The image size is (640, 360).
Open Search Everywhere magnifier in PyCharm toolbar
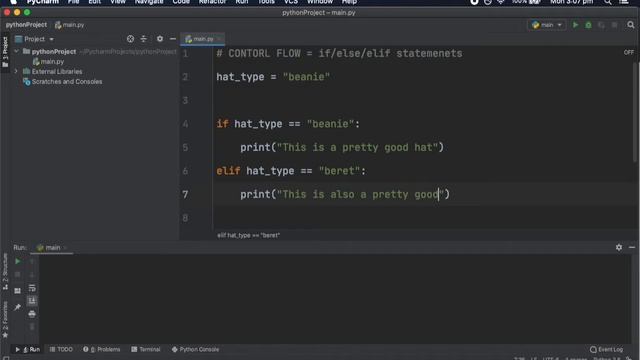pyautogui.click(x=631, y=25)
